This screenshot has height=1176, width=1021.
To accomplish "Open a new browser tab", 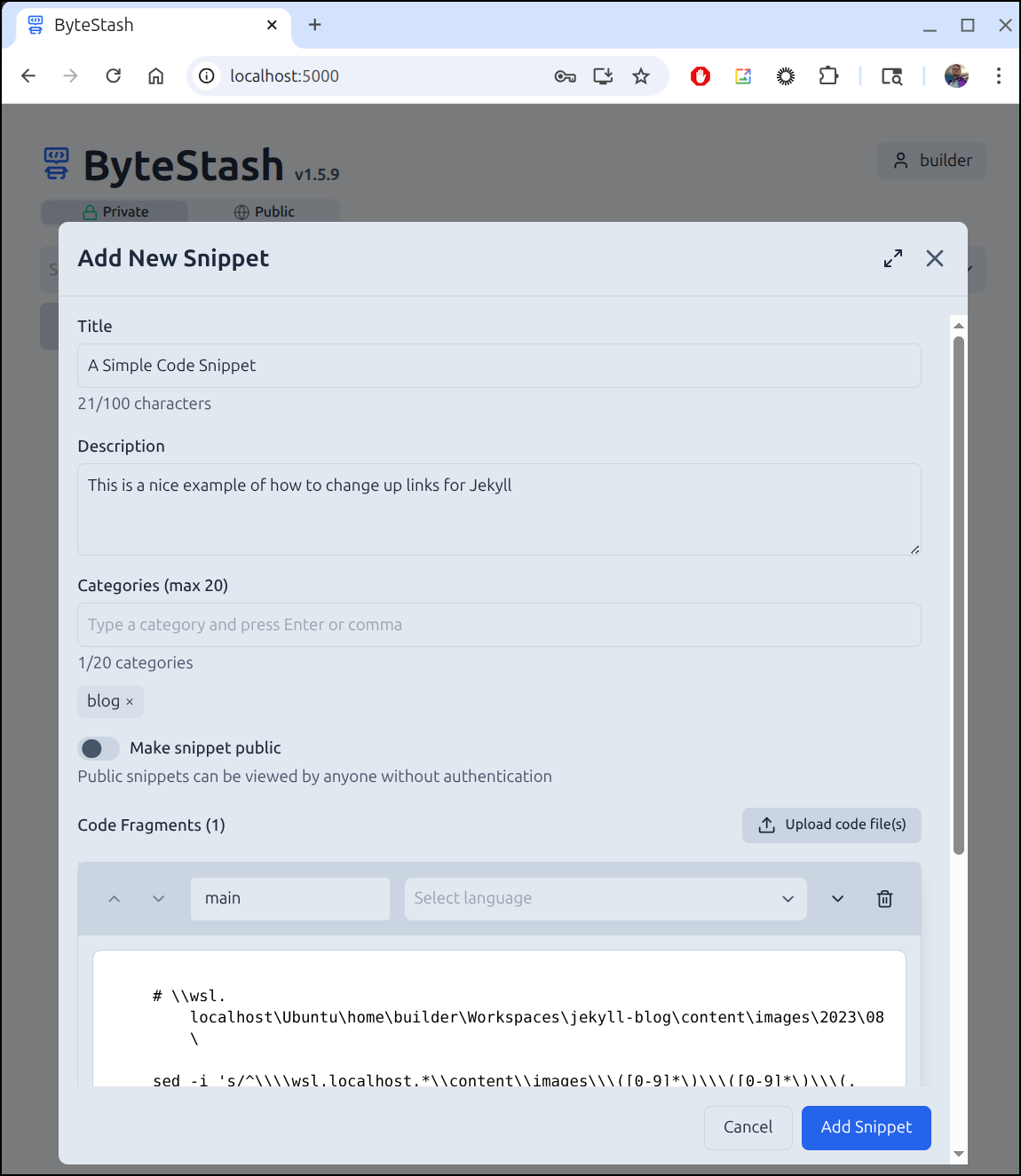I will (314, 26).
